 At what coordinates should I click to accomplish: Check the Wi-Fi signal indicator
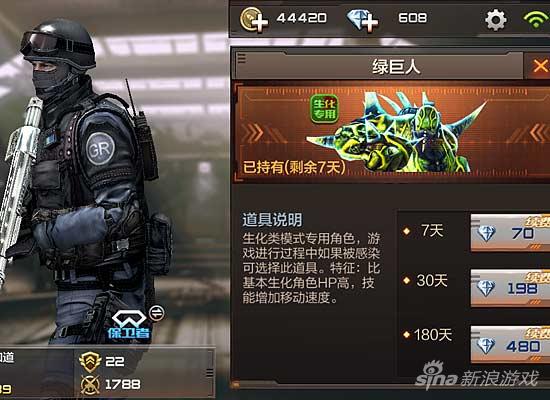point(536,19)
